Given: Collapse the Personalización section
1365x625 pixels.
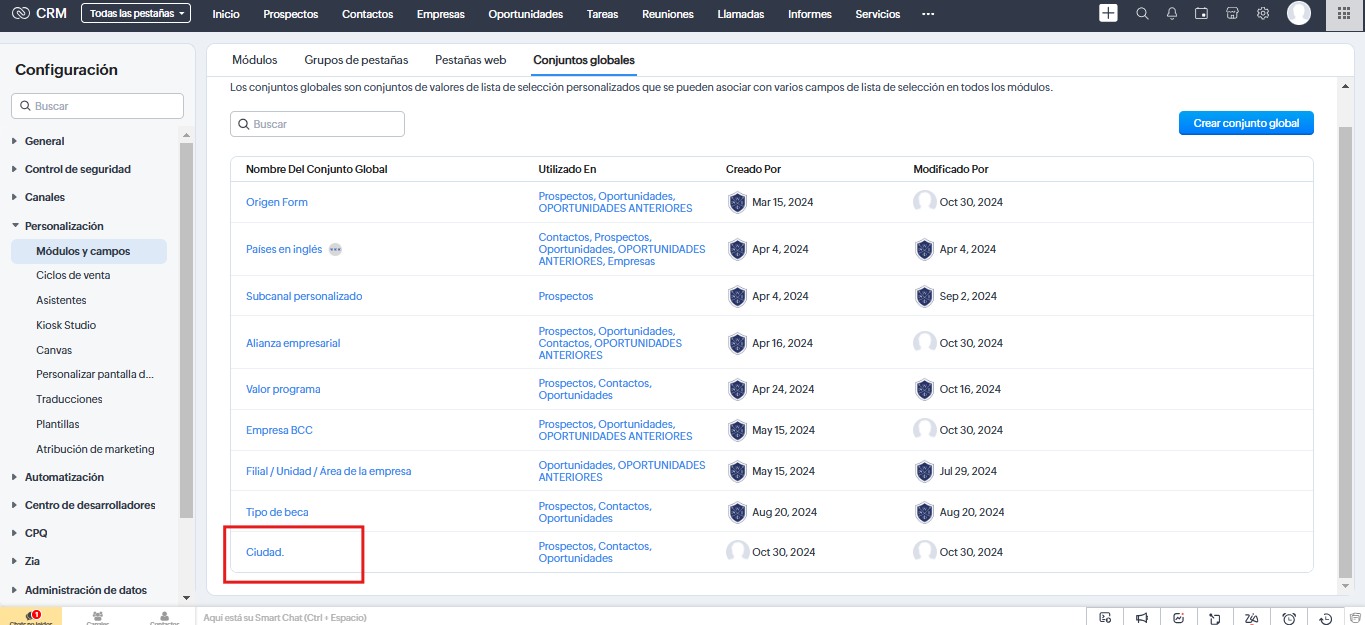Looking at the screenshot, I should [x=64, y=226].
